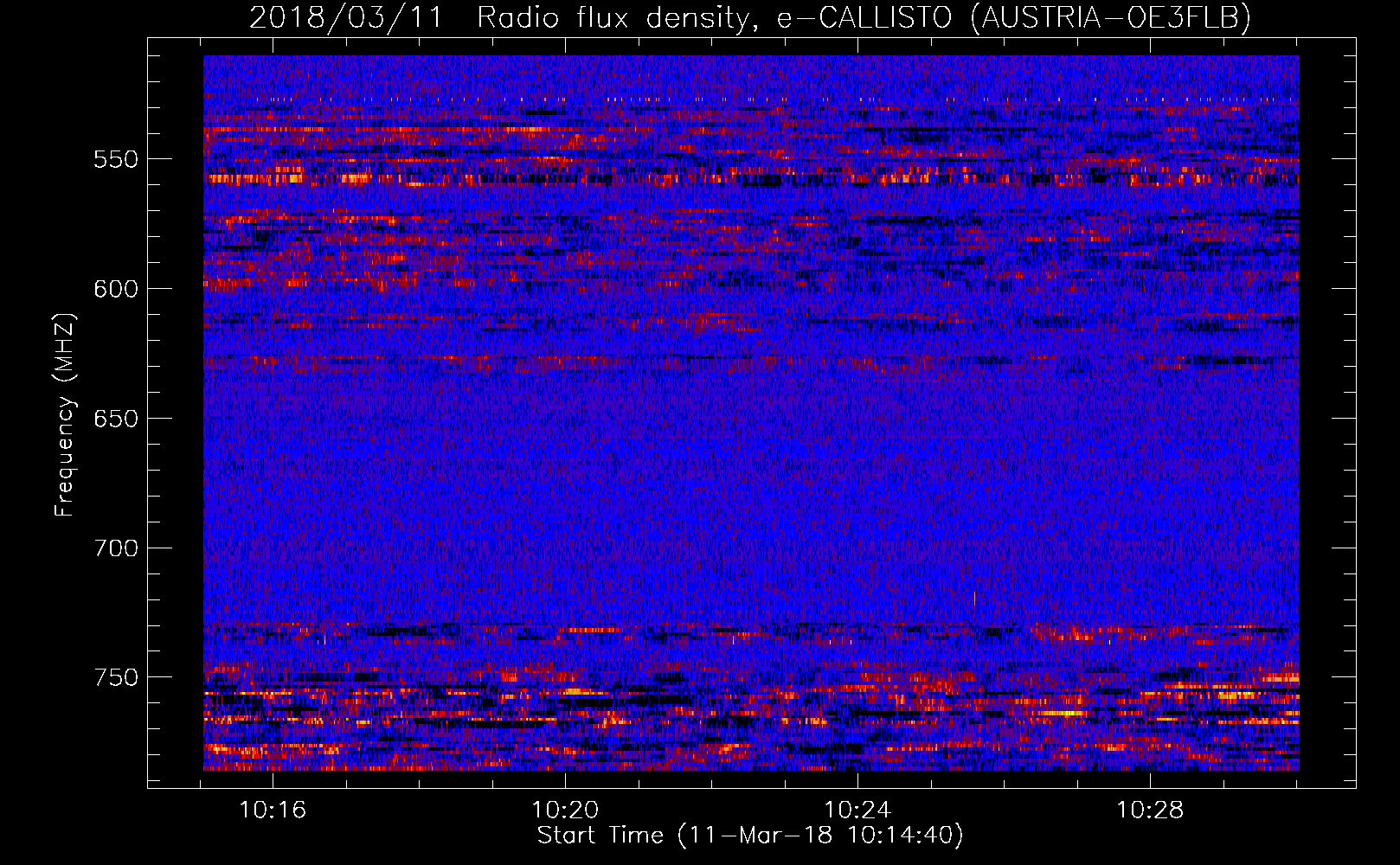Click the 10:24 time tick label

tap(857, 811)
